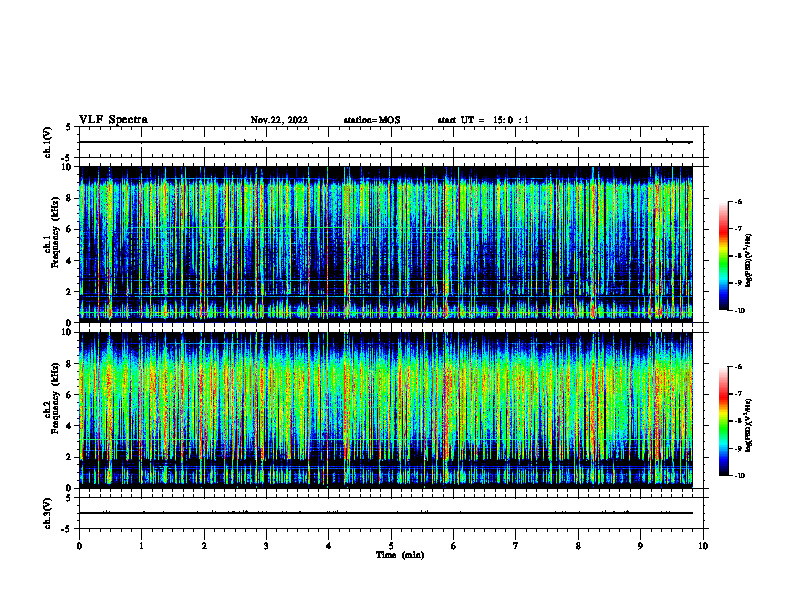
Task: Click the "5" volt tick of ch.3(V) panel
Action: (69, 498)
